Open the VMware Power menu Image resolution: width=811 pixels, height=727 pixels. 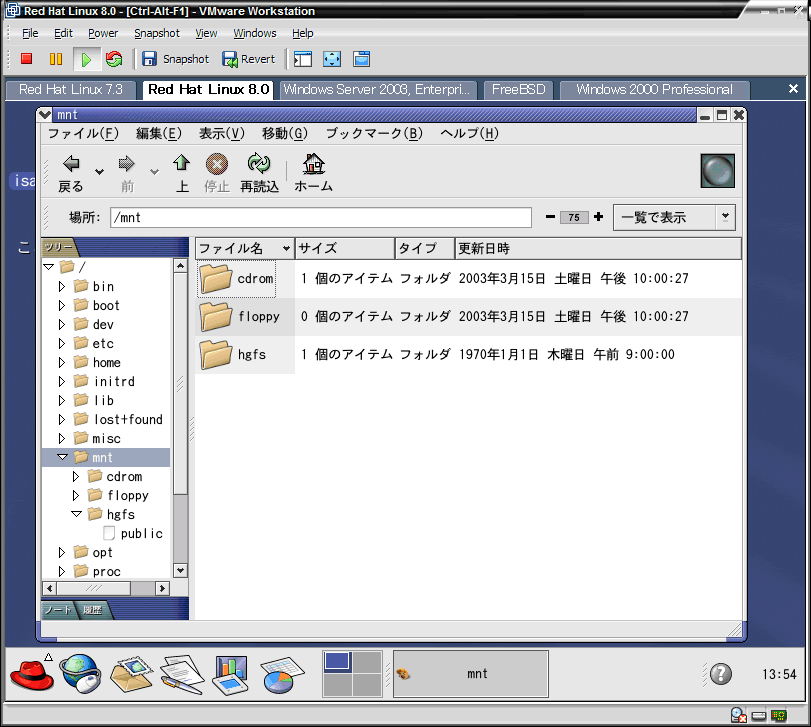[x=103, y=33]
